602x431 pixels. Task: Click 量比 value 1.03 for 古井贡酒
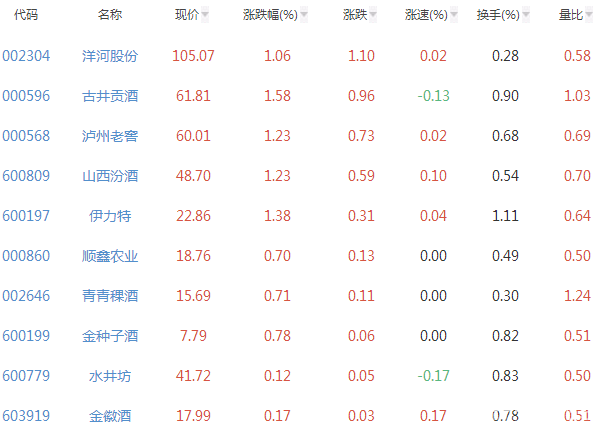[x=577, y=96]
